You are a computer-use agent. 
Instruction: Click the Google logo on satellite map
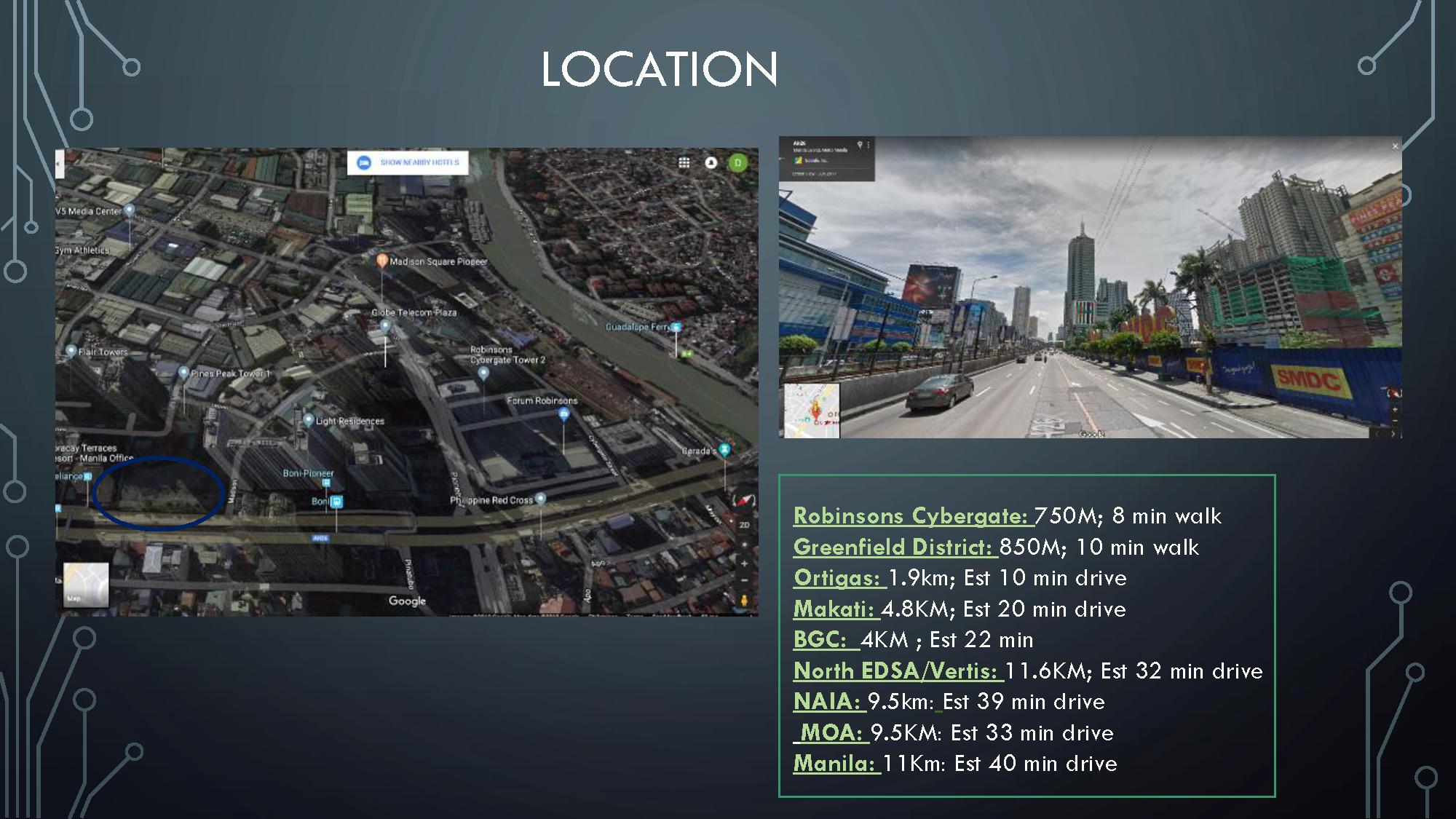pos(407,601)
